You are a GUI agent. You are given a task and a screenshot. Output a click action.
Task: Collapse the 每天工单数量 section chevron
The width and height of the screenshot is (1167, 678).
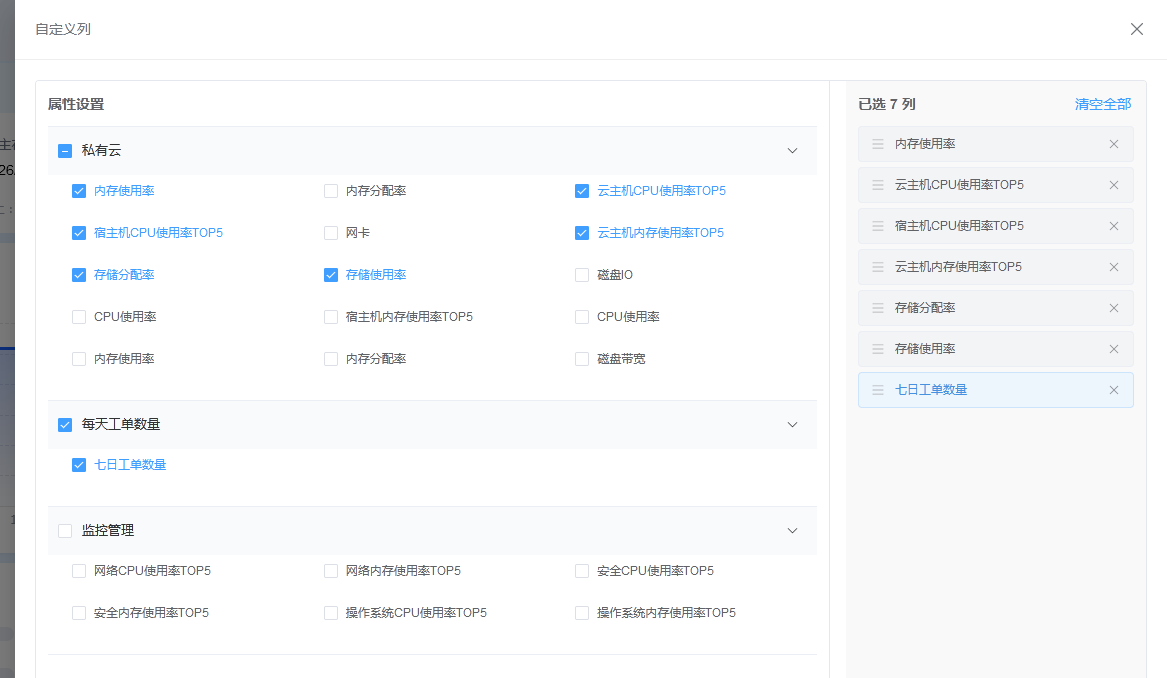click(792, 424)
